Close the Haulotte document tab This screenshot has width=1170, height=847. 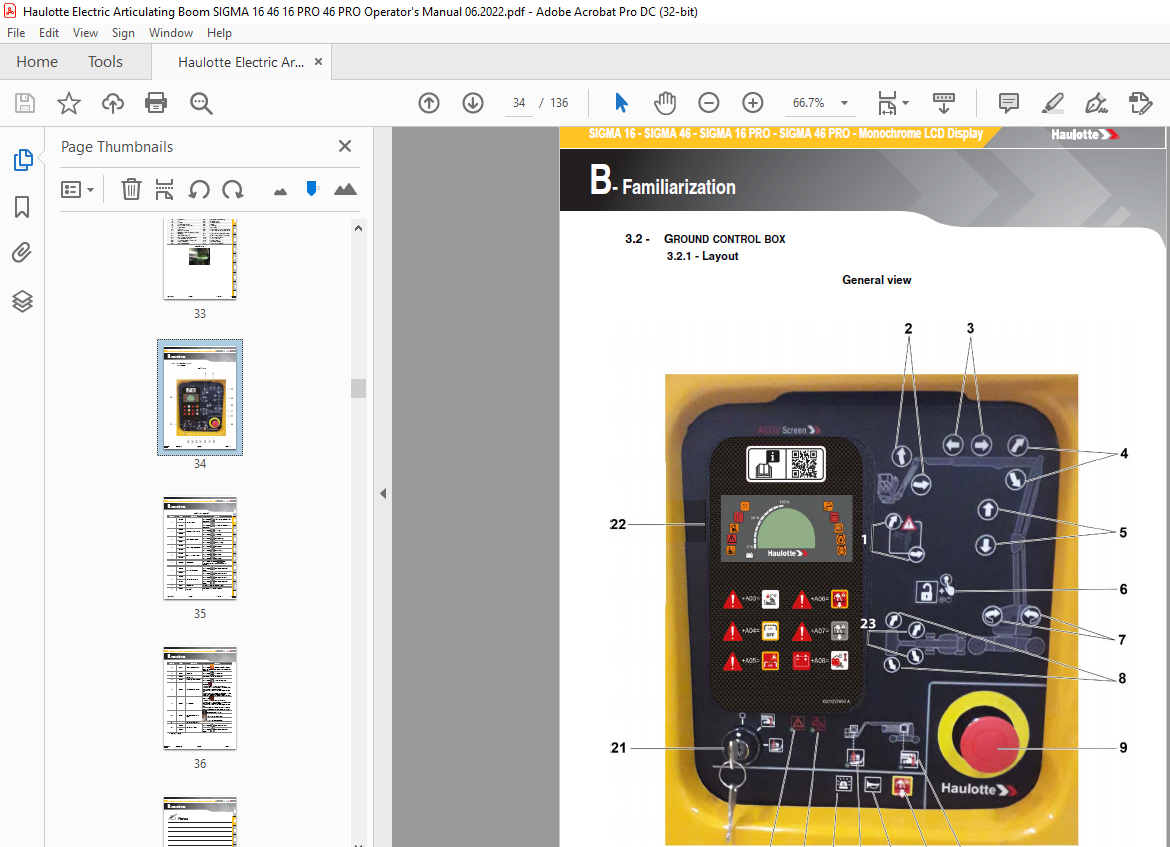(319, 62)
